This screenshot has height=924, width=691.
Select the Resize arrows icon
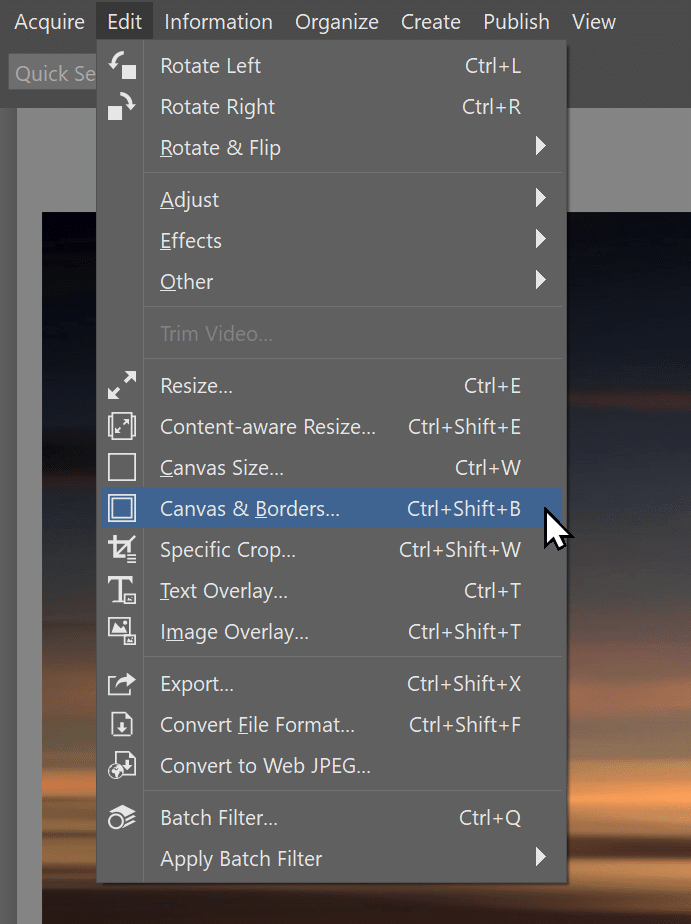pyautogui.click(x=122, y=386)
